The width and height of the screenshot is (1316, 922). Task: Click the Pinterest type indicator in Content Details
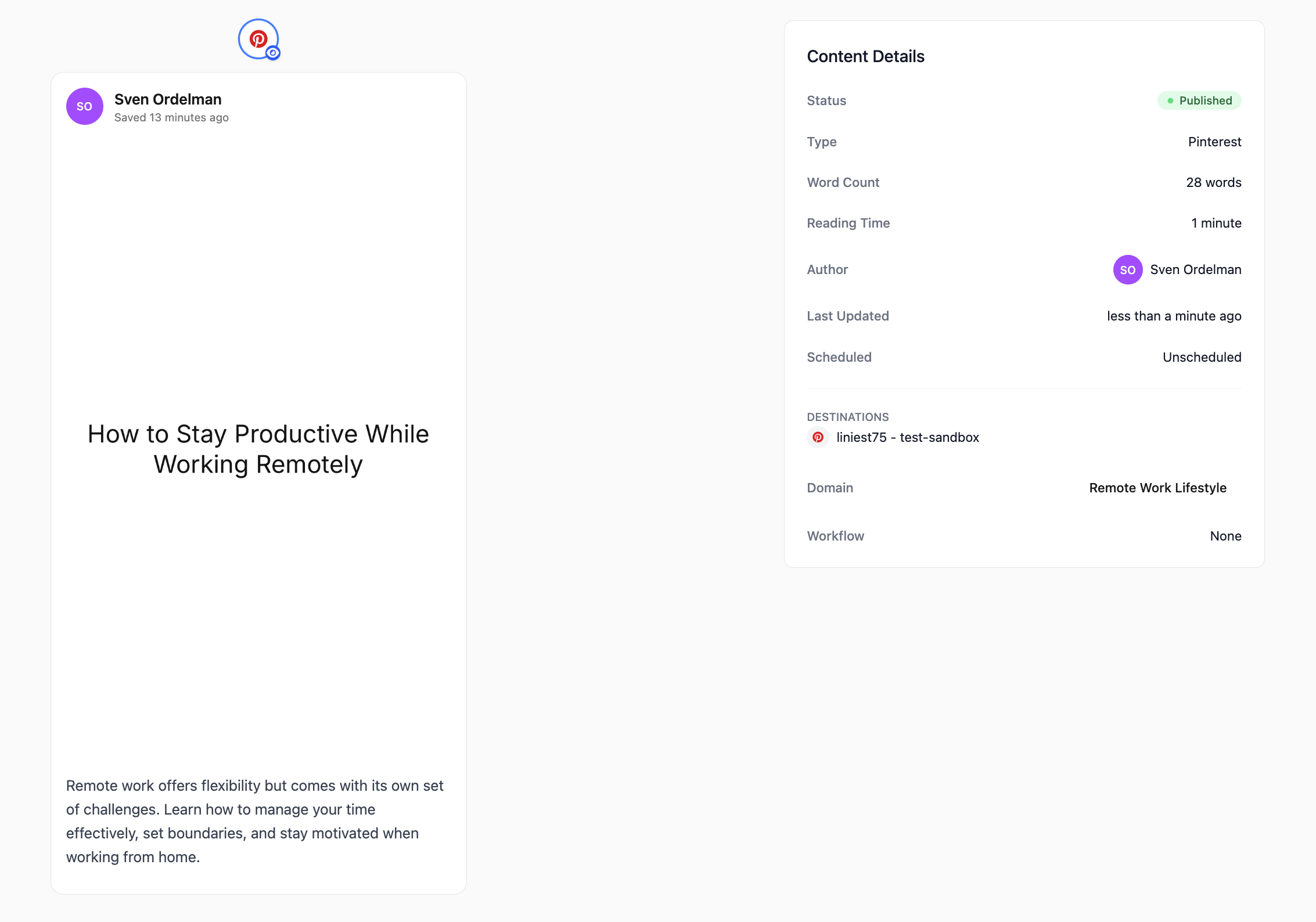click(1214, 142)
